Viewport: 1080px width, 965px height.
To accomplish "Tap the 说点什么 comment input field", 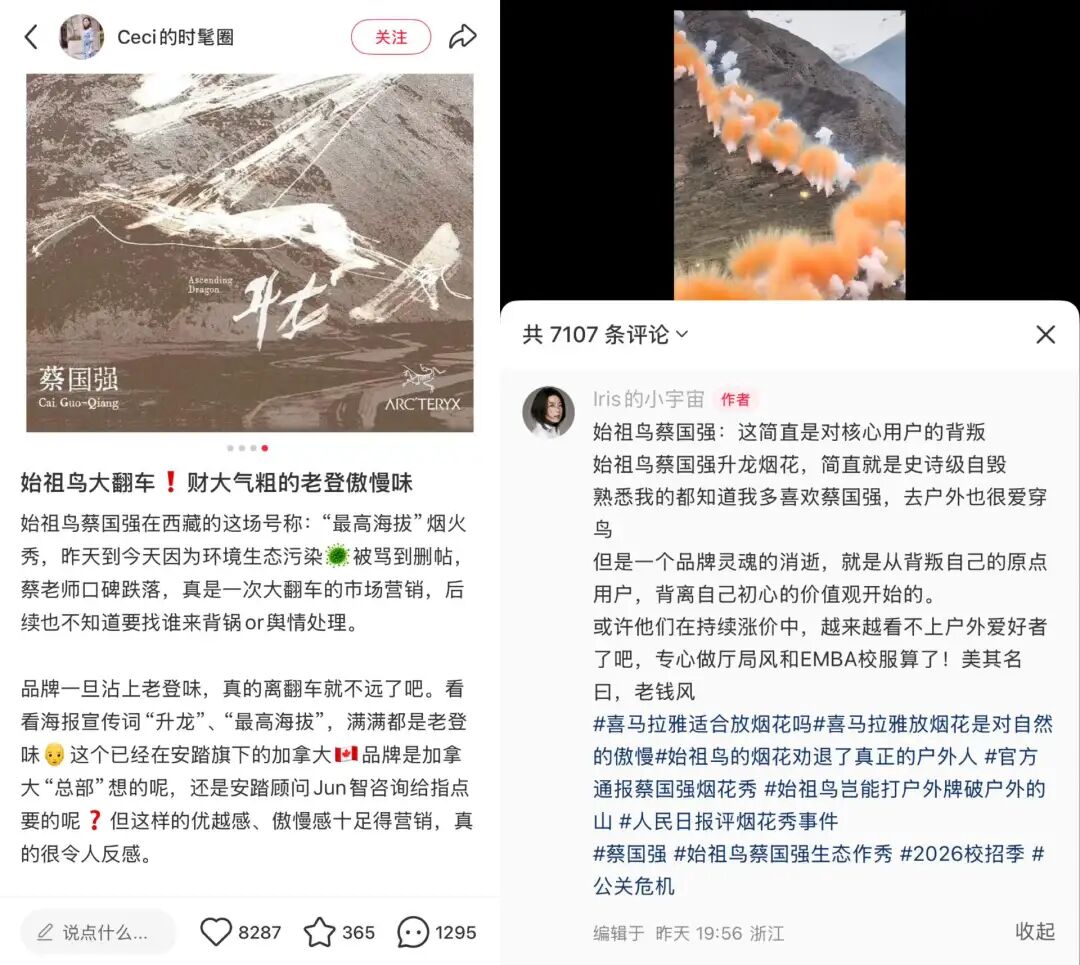I will click(98, 933).
